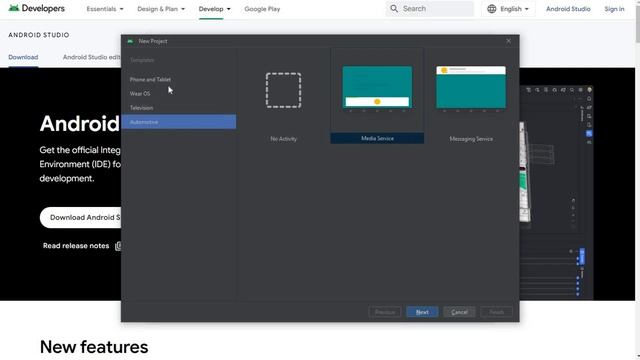Viewport: 640px width, 360px height.
Task: Click the Sign in link
Action: click(614, 9)
